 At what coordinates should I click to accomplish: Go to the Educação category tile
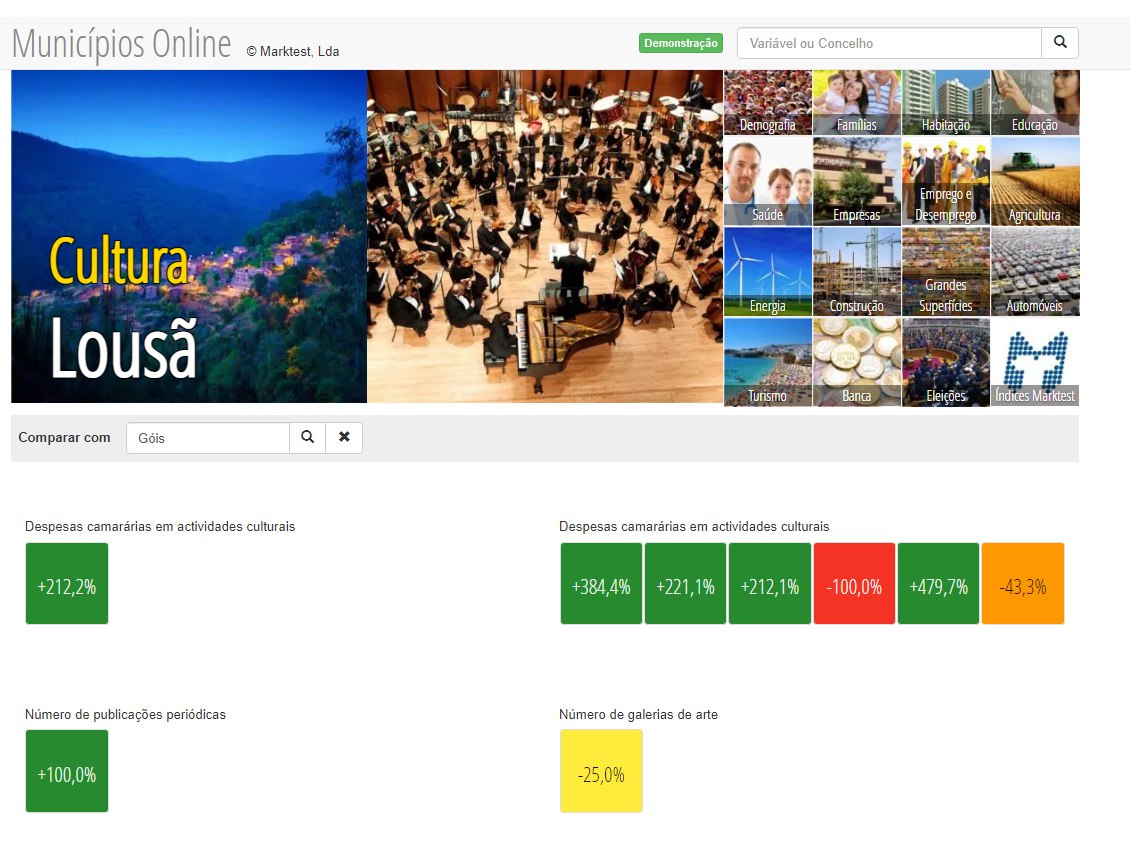tap(1034, 103)
